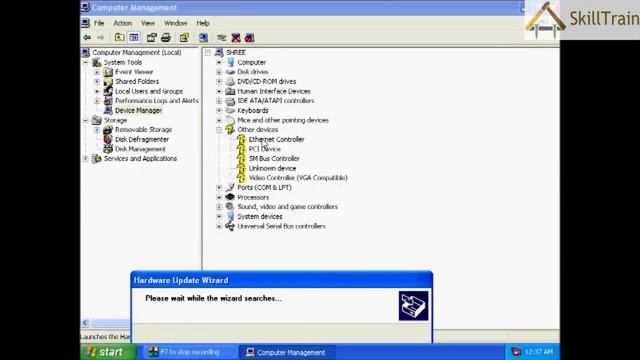Select the PCI Device entry
The image size is (640, 360).
click(x=264, y=149)
